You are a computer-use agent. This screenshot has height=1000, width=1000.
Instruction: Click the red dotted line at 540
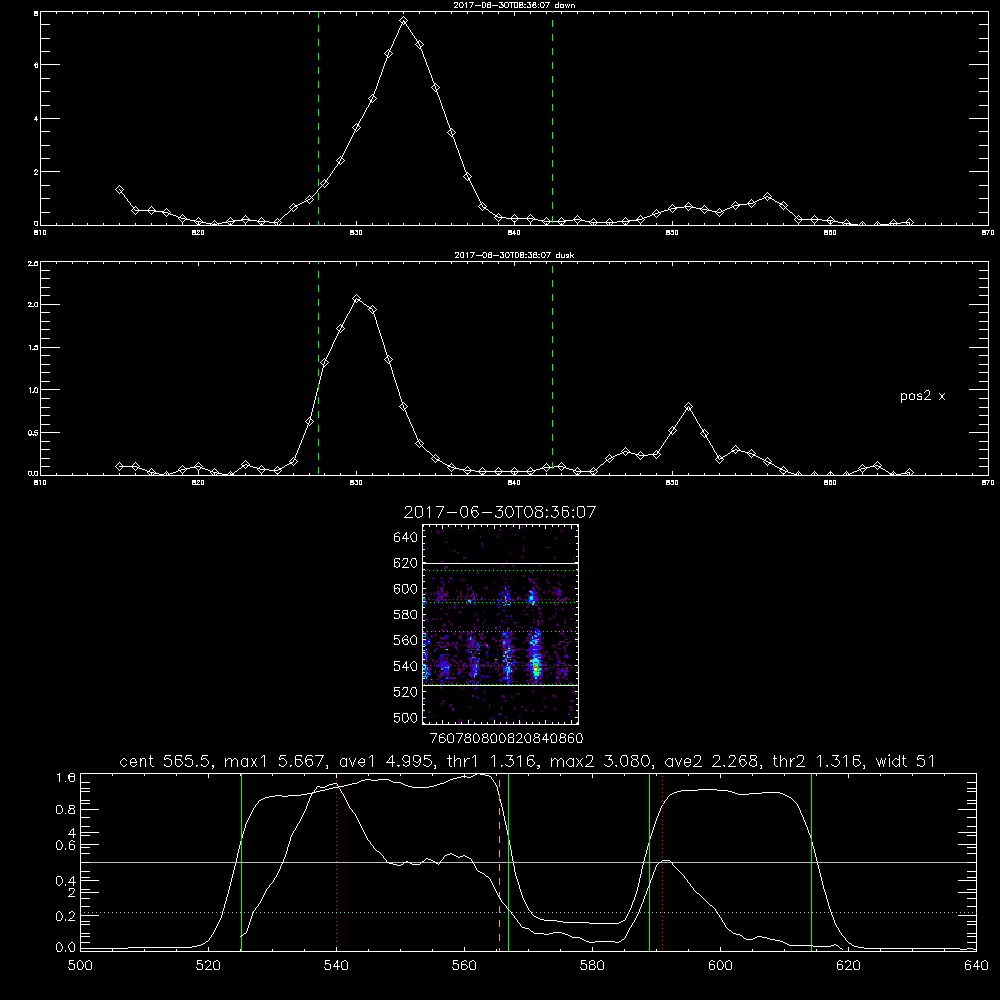[337, 864]
